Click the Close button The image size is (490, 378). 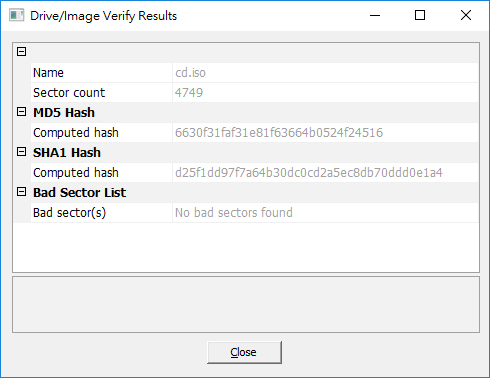tap(244, 352)
